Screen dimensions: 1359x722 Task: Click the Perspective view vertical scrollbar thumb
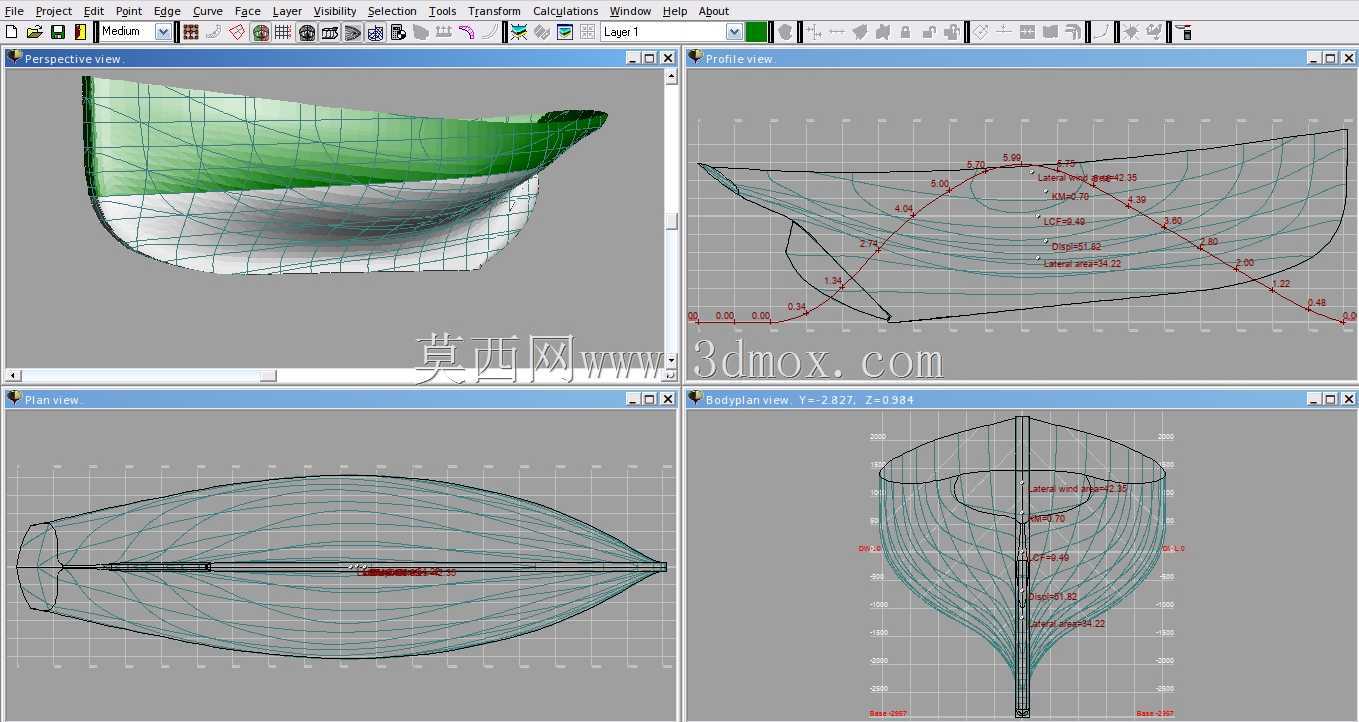tap(671, 221)
